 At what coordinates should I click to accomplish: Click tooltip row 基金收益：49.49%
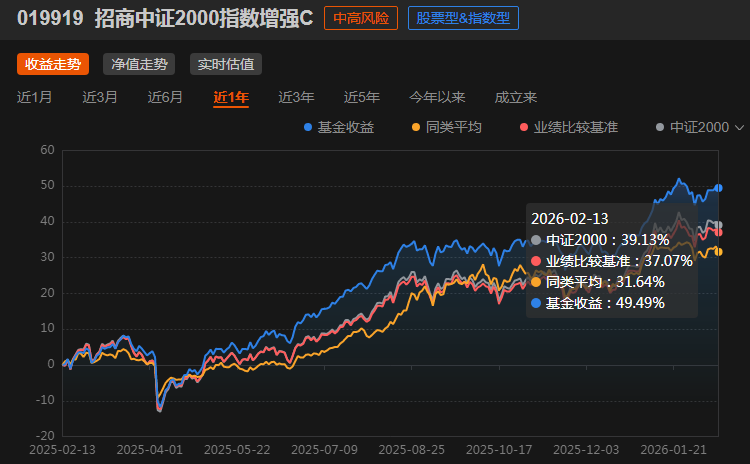pyautogui.click(x=598, y=303)
